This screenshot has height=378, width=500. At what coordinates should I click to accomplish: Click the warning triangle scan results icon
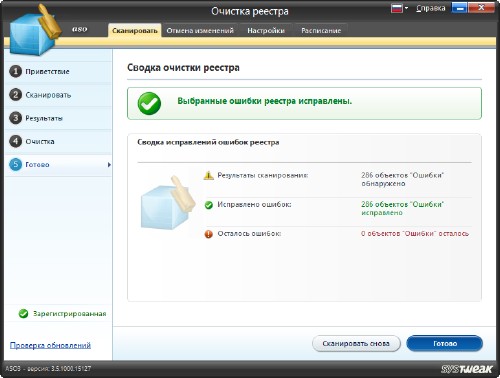(x=209, y=175)
